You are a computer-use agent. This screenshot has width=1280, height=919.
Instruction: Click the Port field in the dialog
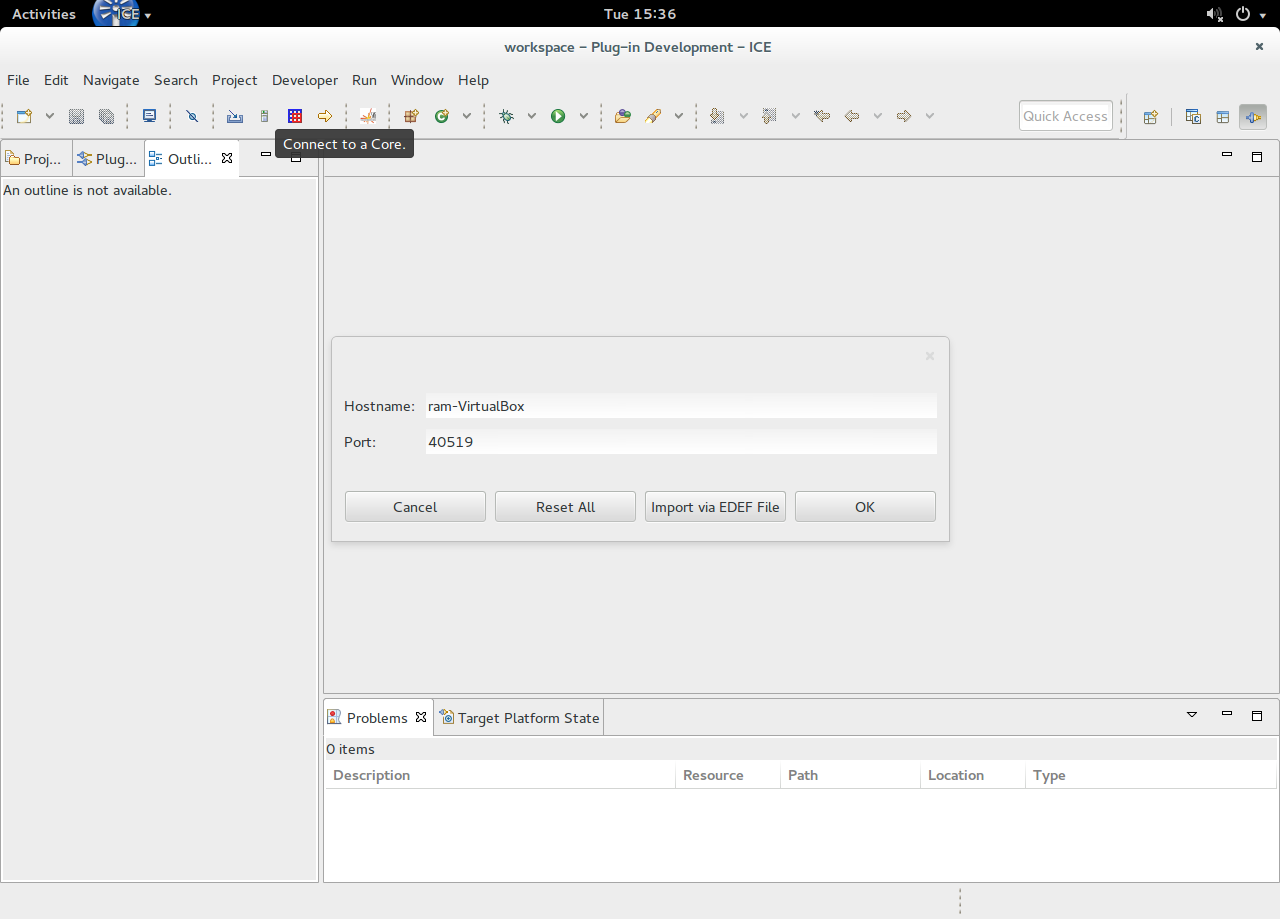(681, 441)
